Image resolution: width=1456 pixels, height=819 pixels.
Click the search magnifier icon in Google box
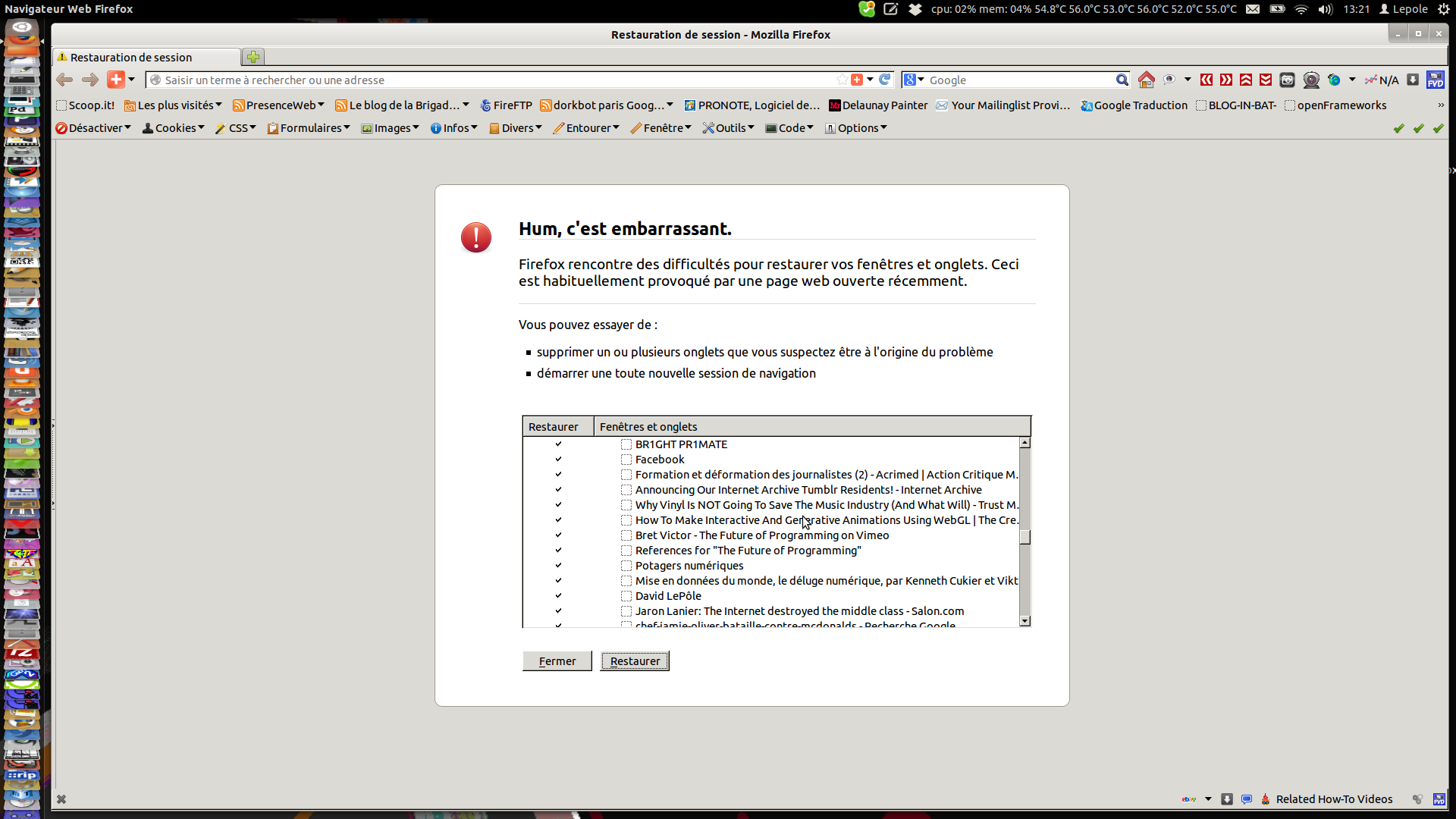[1122, 80]
